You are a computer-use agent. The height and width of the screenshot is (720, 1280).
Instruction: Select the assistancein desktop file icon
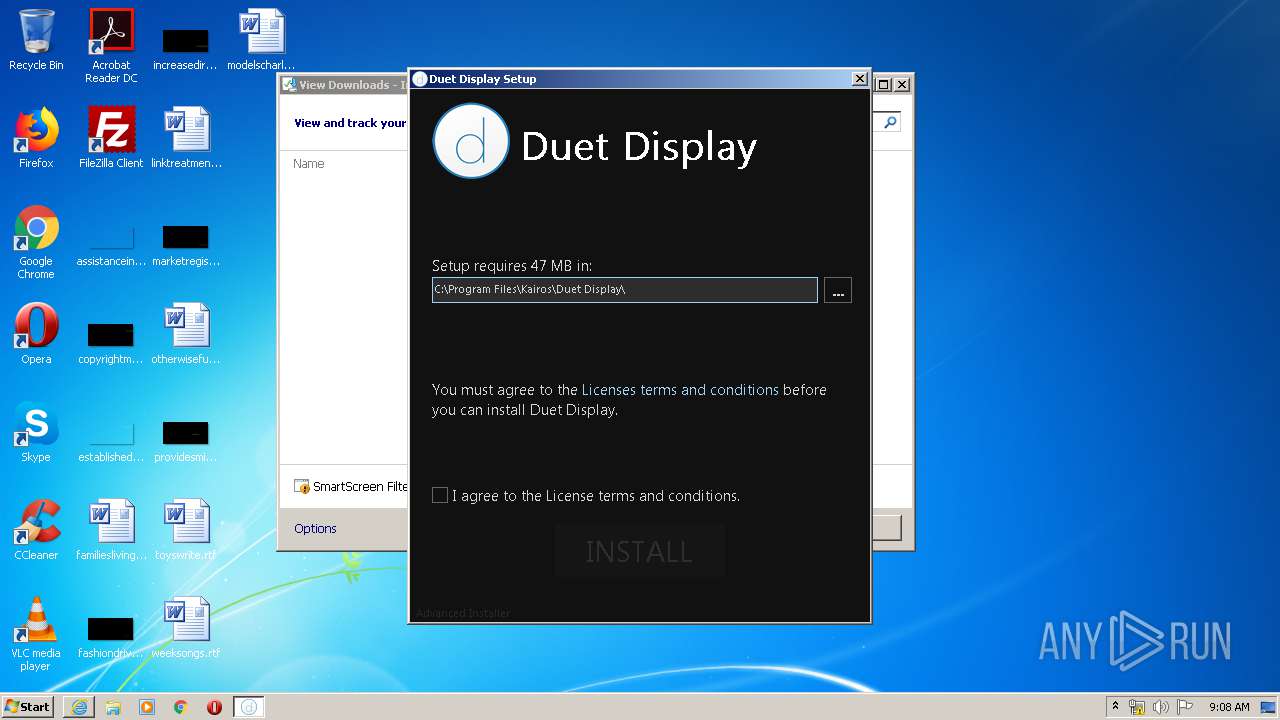point(111,244)
